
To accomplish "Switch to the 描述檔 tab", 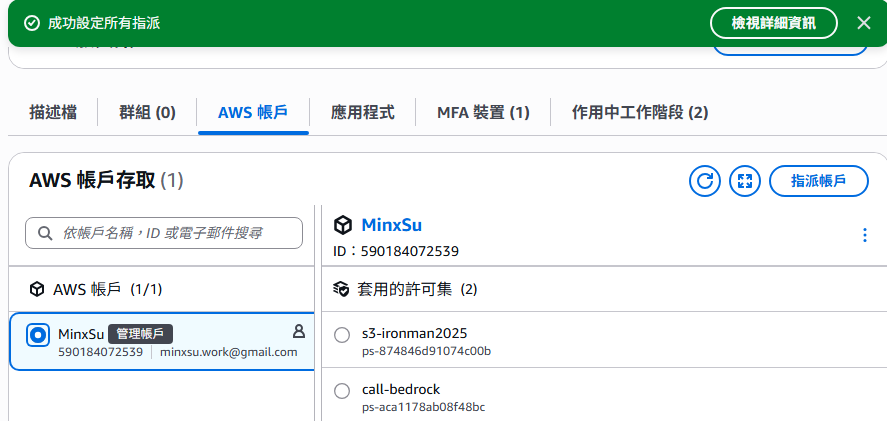I will coord(53,112).
